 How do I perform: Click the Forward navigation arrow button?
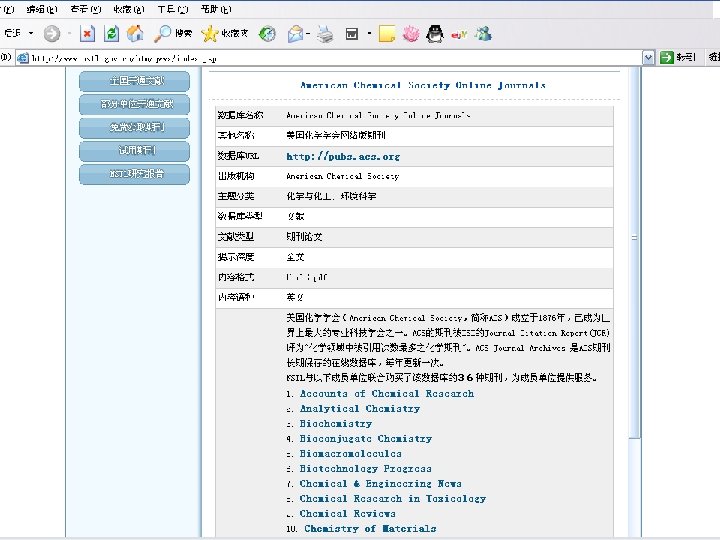[x=51, y=34]
